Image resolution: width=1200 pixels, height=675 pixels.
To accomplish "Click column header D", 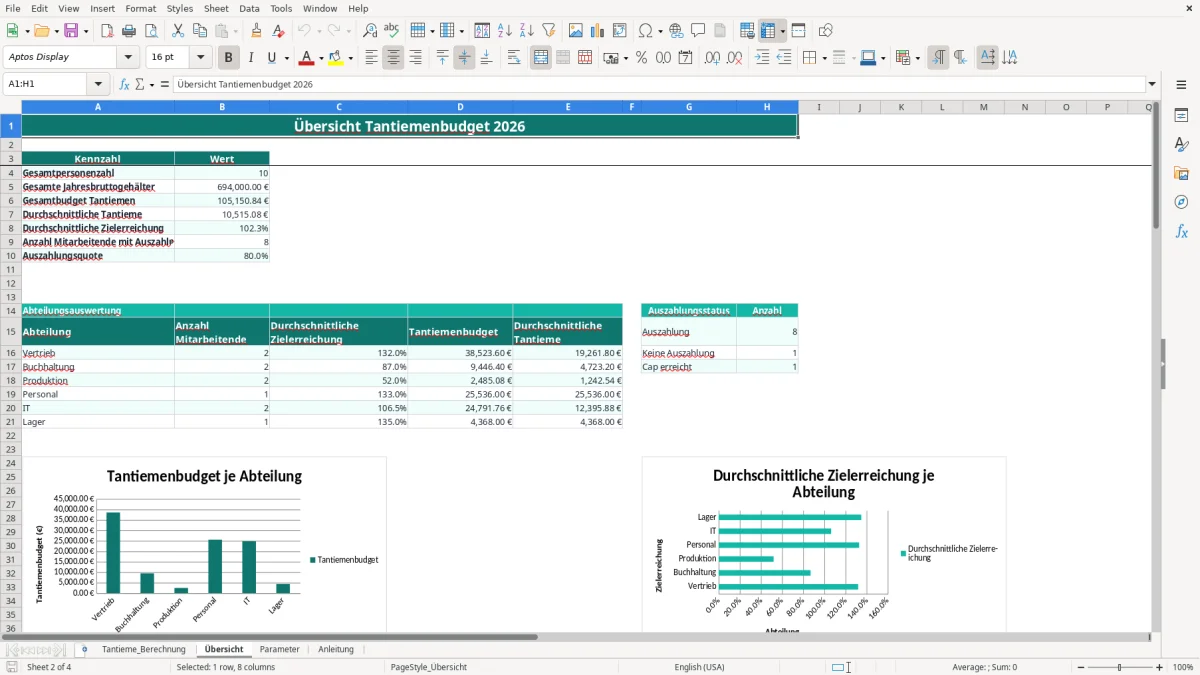I will click(x=460, y=107).
